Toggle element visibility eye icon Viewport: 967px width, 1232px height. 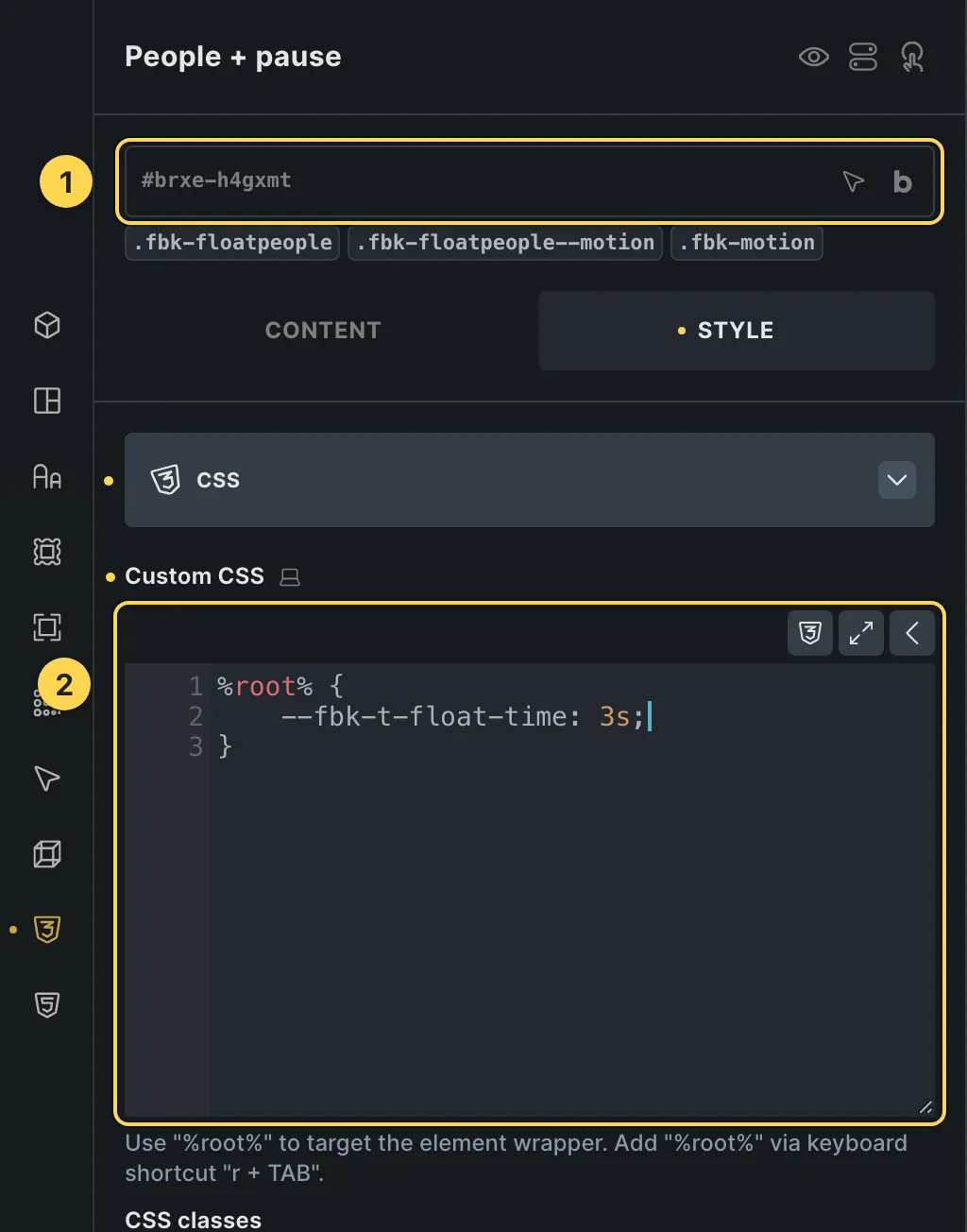click(813, 58)
